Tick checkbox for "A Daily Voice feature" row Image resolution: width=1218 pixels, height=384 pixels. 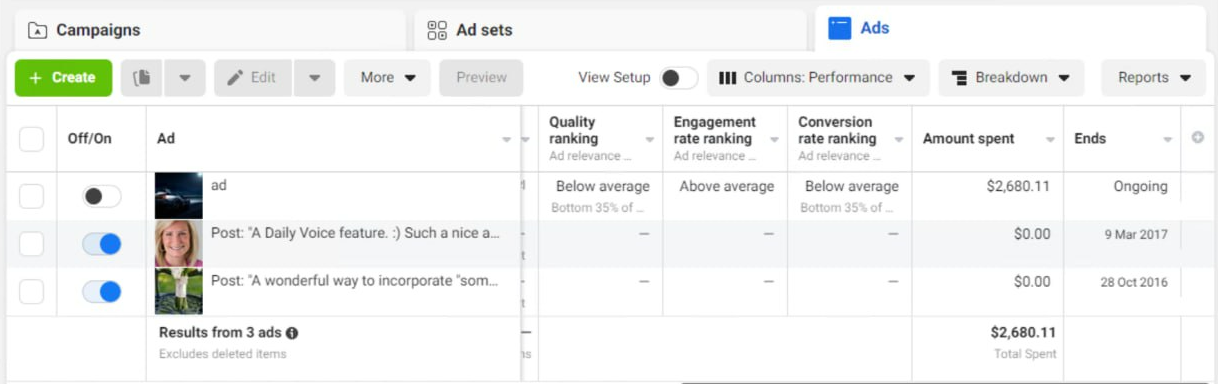click(x=32, y=244)
